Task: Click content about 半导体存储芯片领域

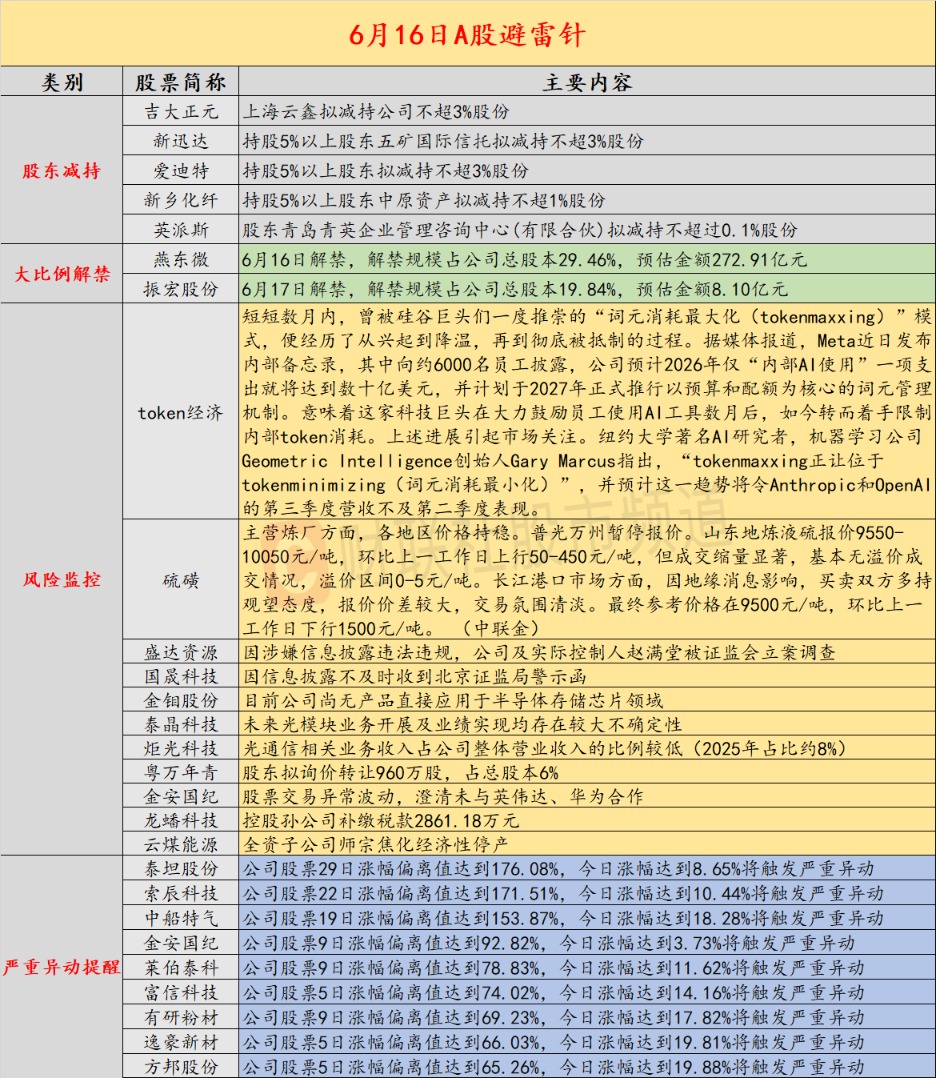Action: (x=453, y=700)
